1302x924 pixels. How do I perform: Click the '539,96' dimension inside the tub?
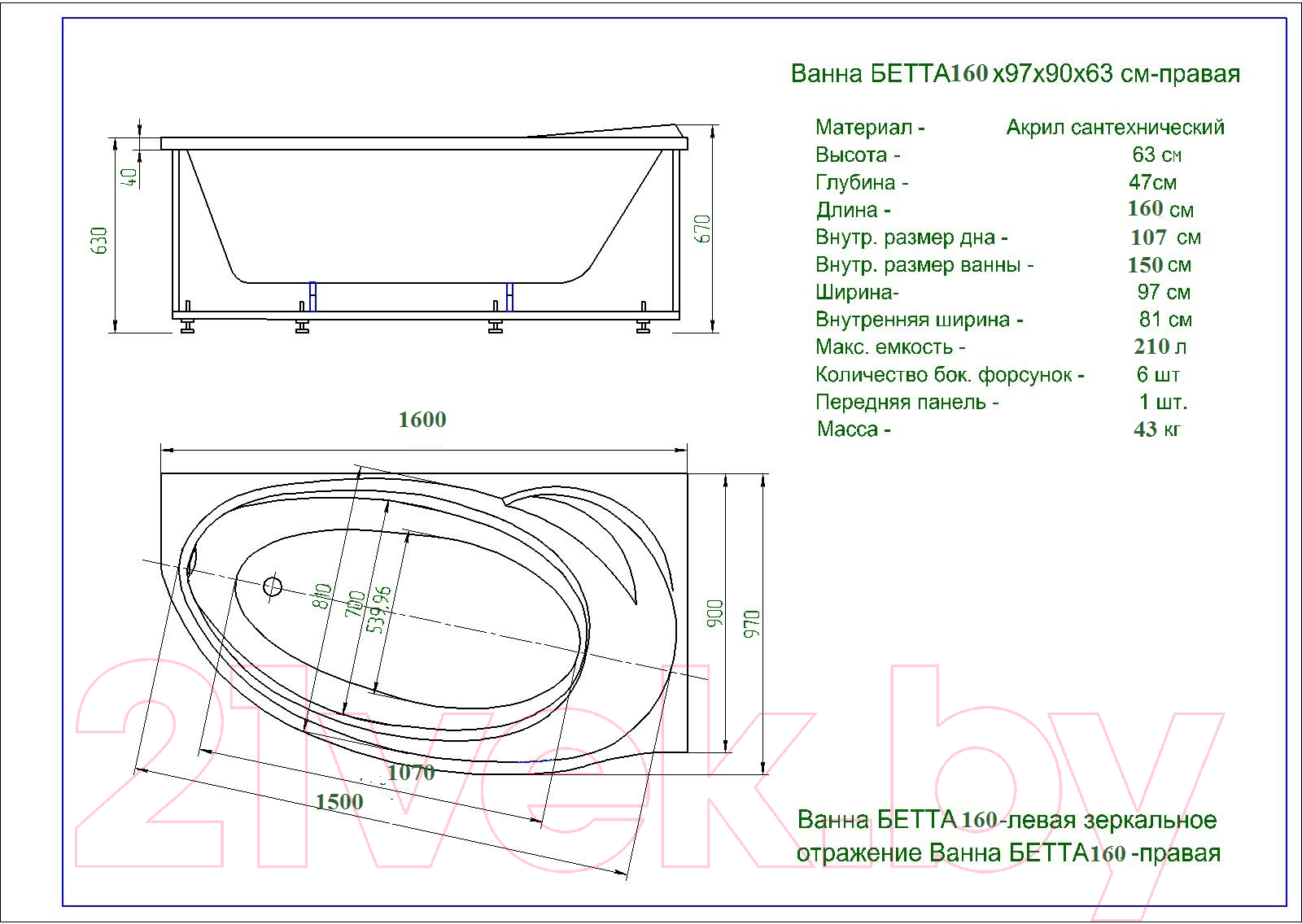point(380,610)
